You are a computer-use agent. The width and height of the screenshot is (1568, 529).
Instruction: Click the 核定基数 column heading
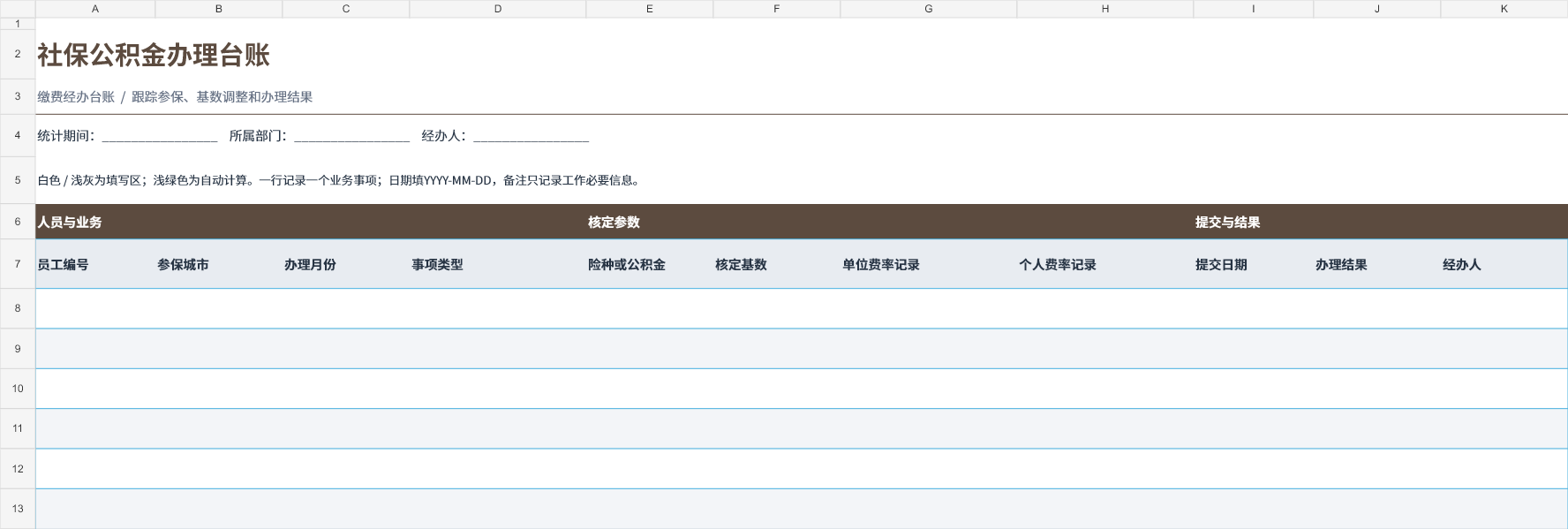click(x=741, y=265)
